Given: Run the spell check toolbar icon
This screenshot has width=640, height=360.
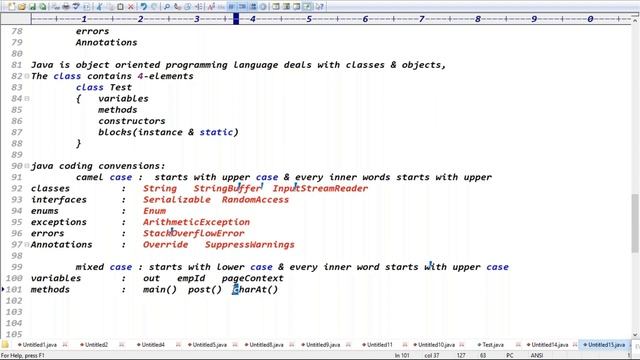Looking at the screenshot, I should (76, 7).
